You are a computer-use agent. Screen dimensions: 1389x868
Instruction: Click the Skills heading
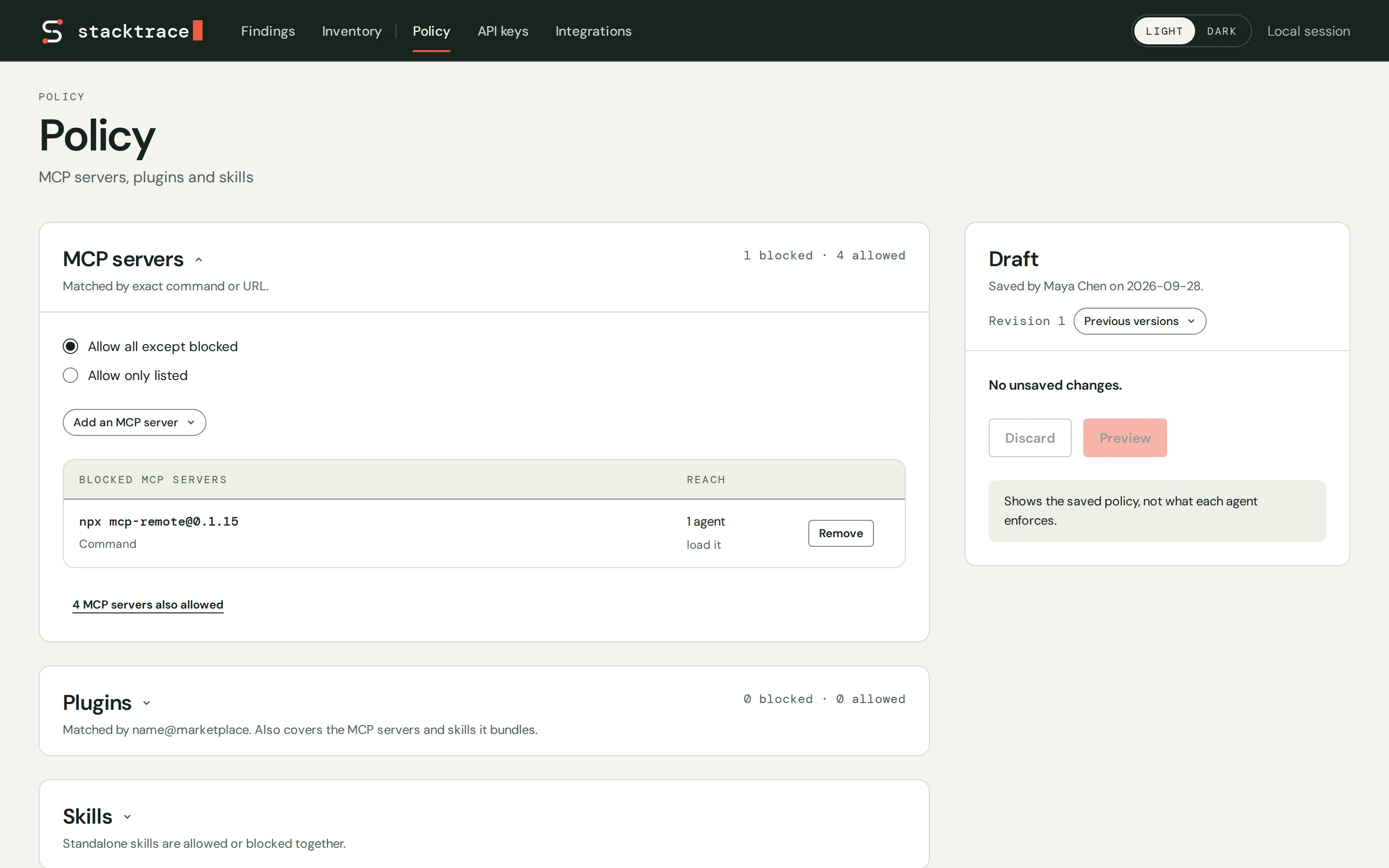(x=87, y=816)
